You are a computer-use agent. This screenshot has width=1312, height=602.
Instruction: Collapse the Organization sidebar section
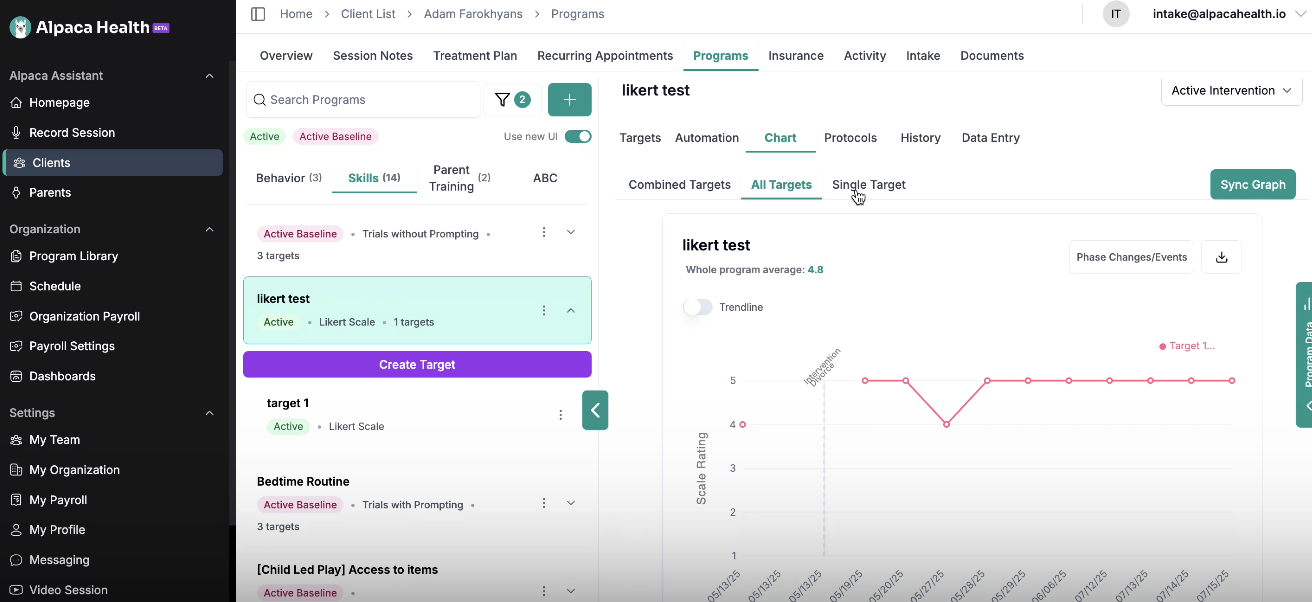(x=209, y=229)
